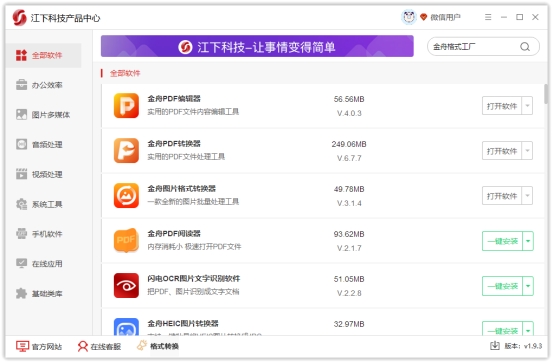Open 金舟PDF编辑器 with 打开软件 button

(x=502, y=106)
